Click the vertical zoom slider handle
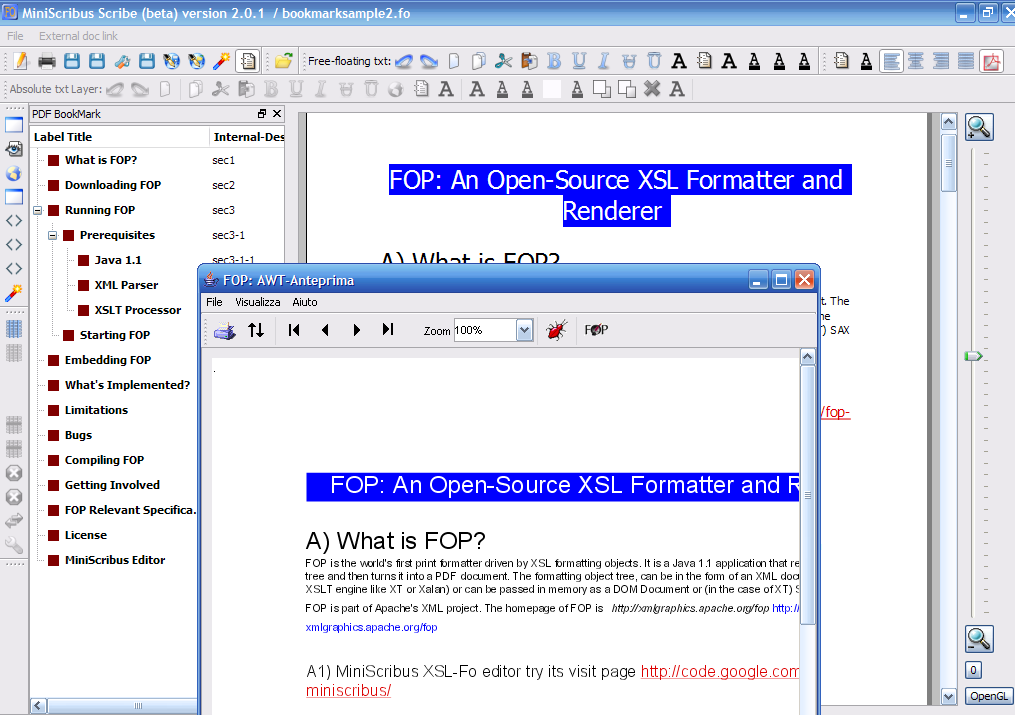 pos(974,357)
